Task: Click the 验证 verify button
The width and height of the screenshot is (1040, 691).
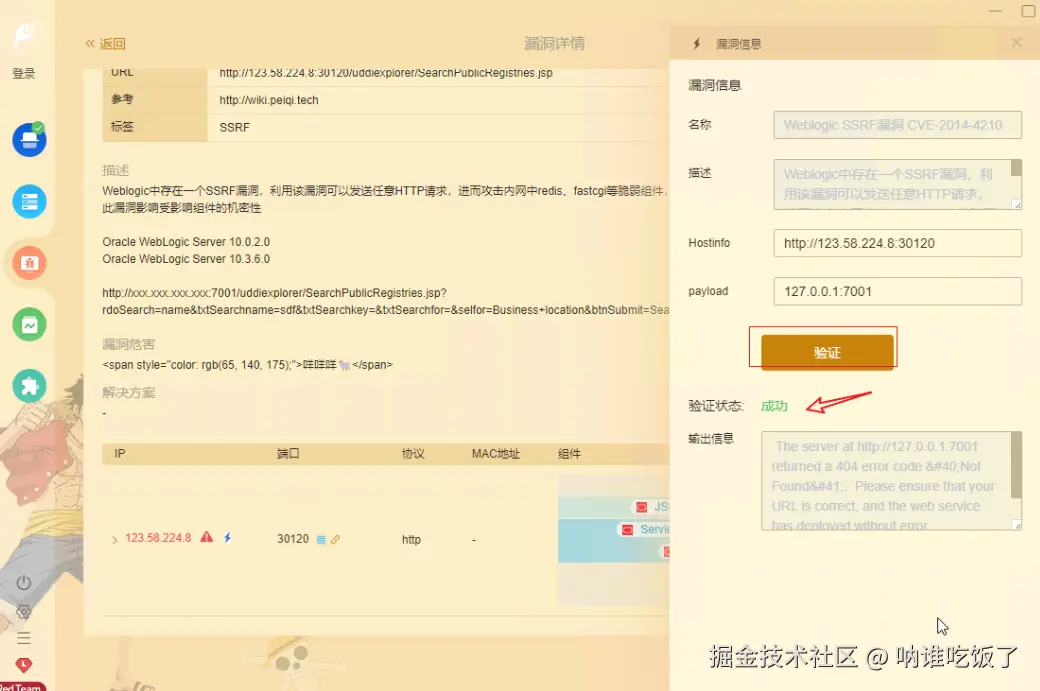Action: [x=827, y=351]
